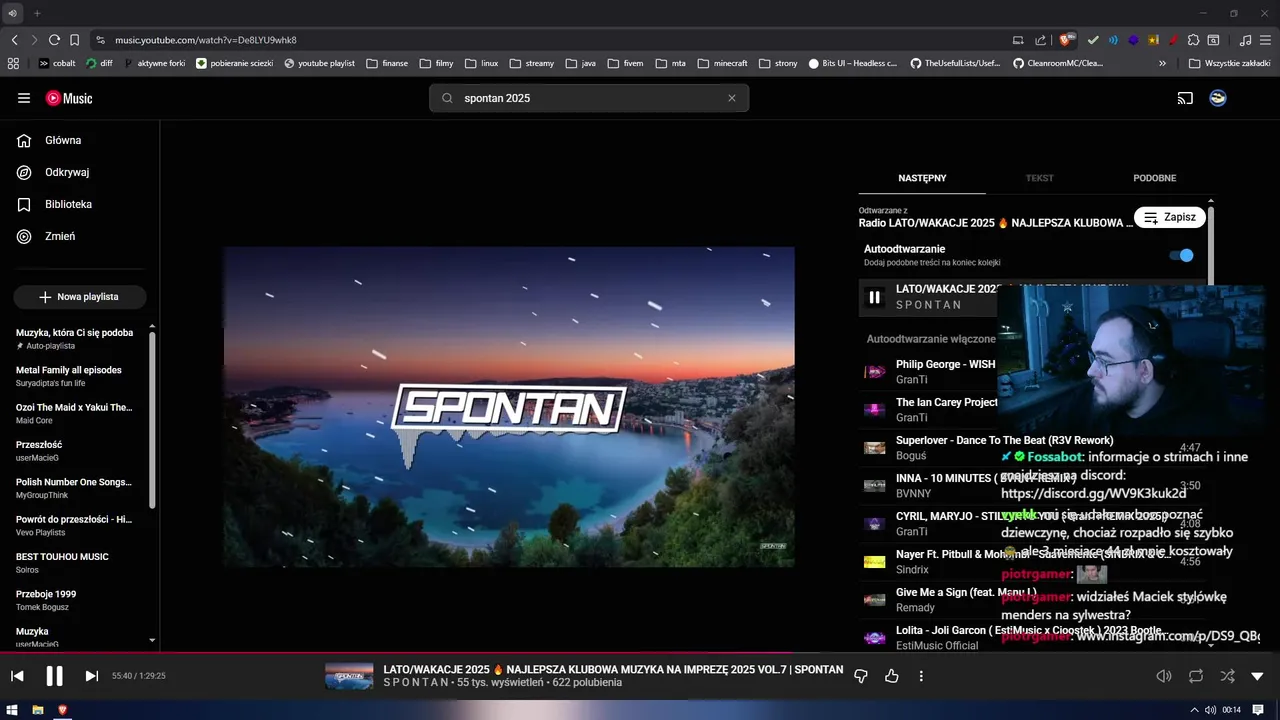
Task: Create a new playlist with Nowa playlista
Action: [x=79, y=297]
